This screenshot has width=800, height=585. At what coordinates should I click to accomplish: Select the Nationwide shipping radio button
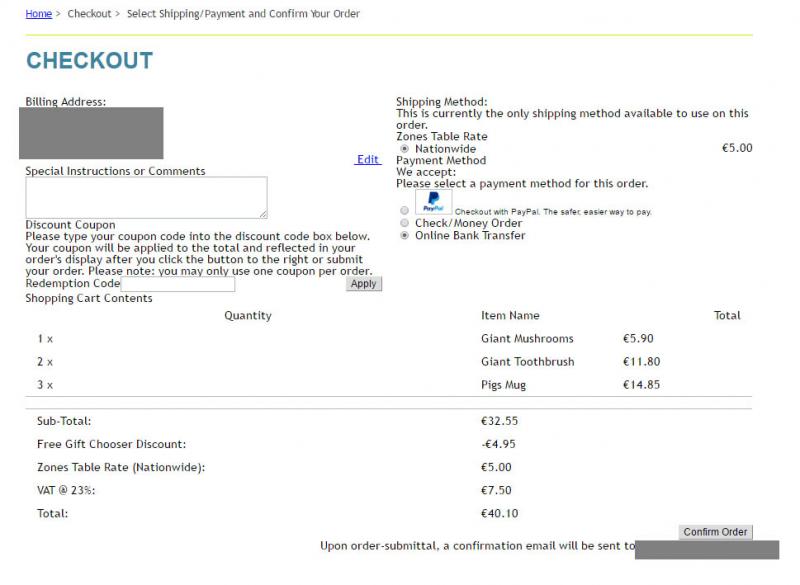[x=405, y=149]
